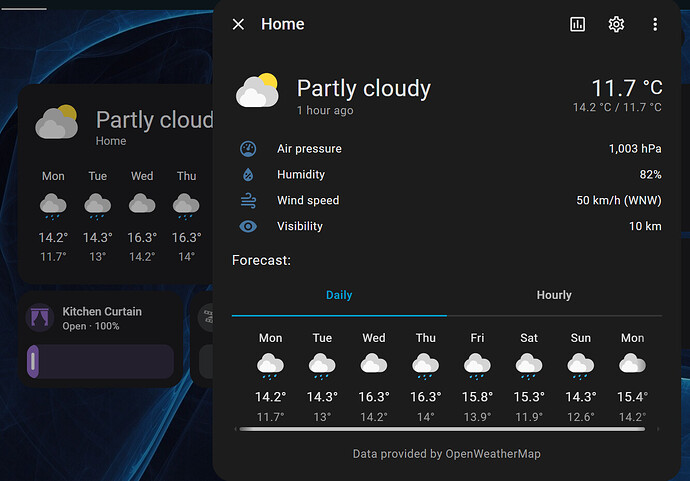This screenshot has width=690, height=481.
Task: Click the weather card's partly cloudy icon
Action: [x=57, y=122]
